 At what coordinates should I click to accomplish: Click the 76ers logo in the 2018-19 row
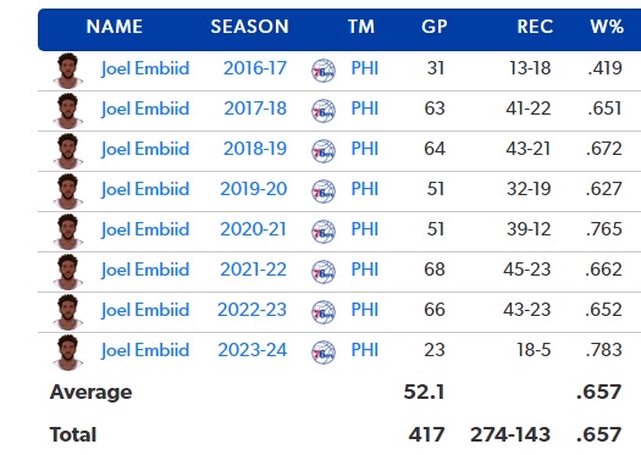pyautogui.click(x=323, y=150)
